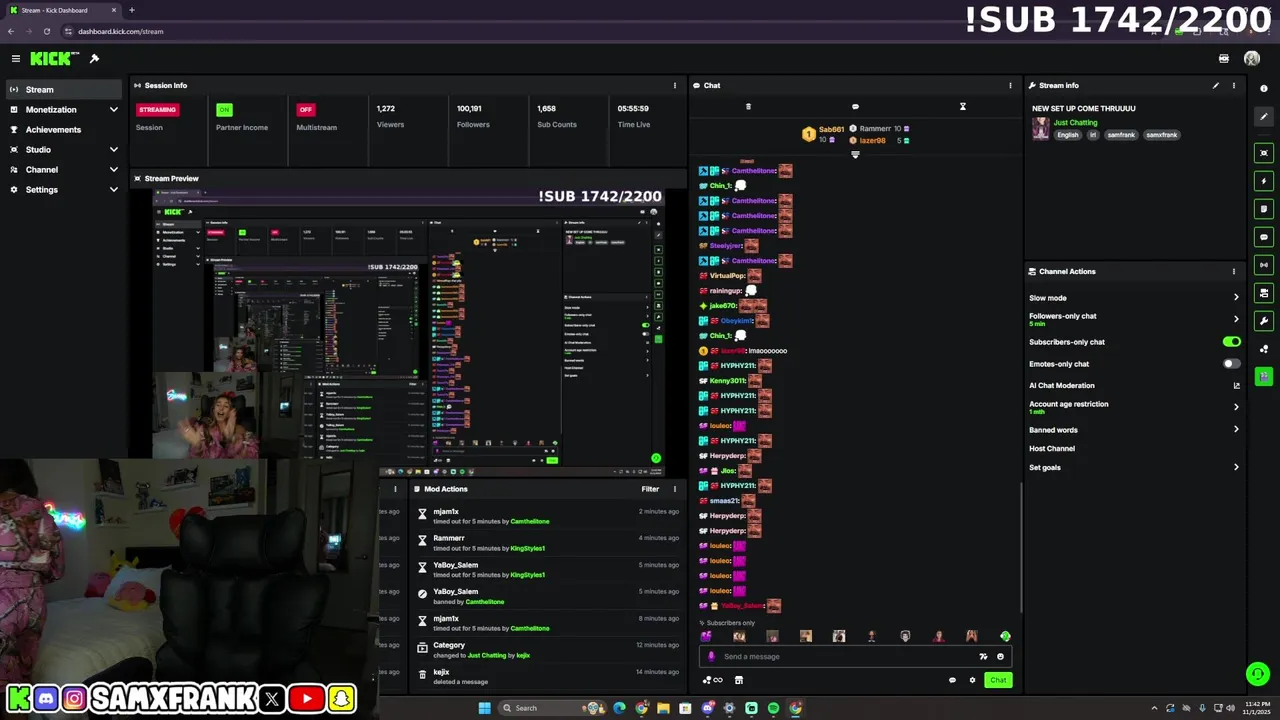
Task: Click the English tag in Stream info
Action: pyautogui.click(x=1068, y=134)
